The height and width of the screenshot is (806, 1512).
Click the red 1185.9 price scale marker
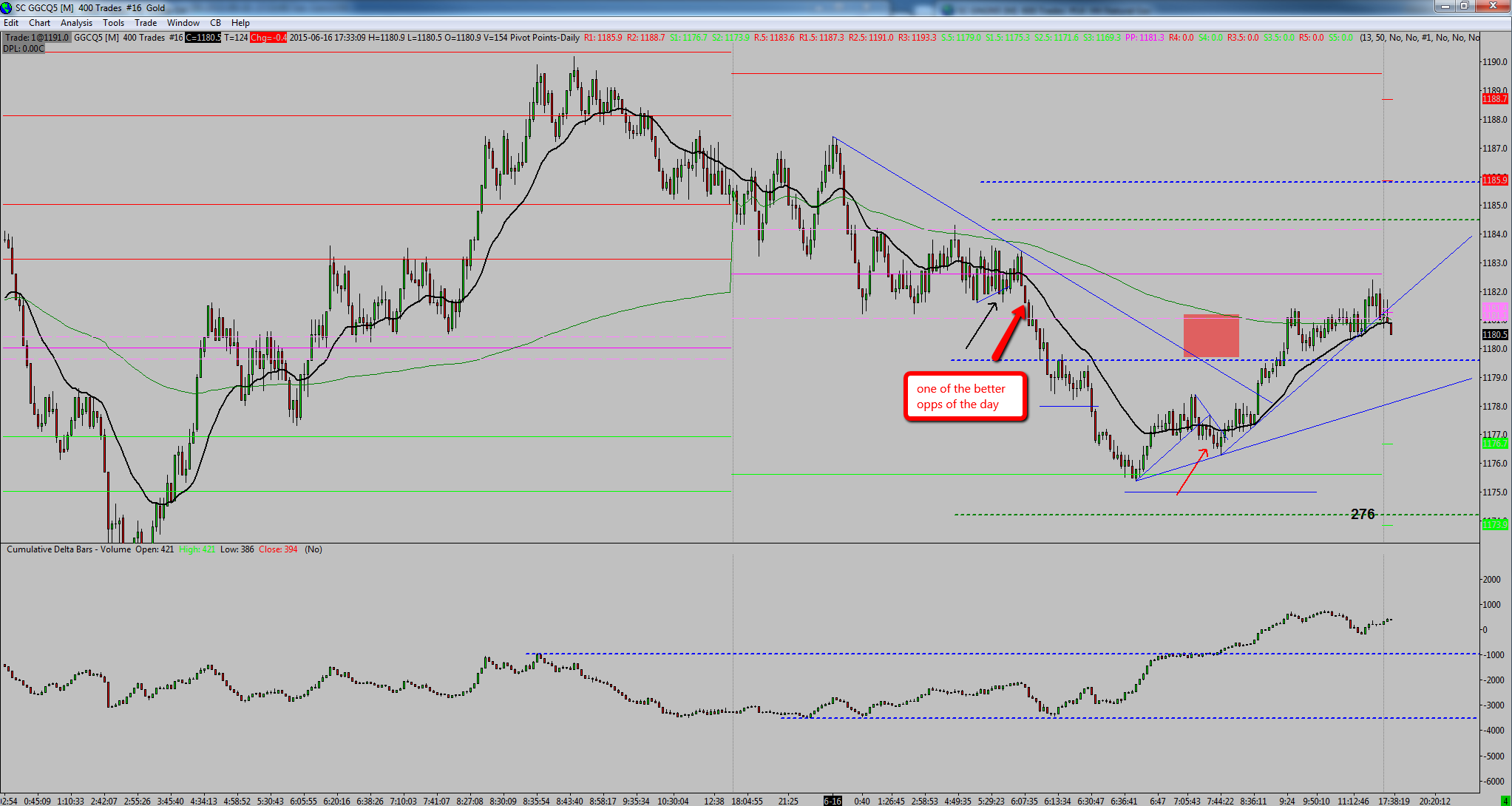click(1494, 180)
